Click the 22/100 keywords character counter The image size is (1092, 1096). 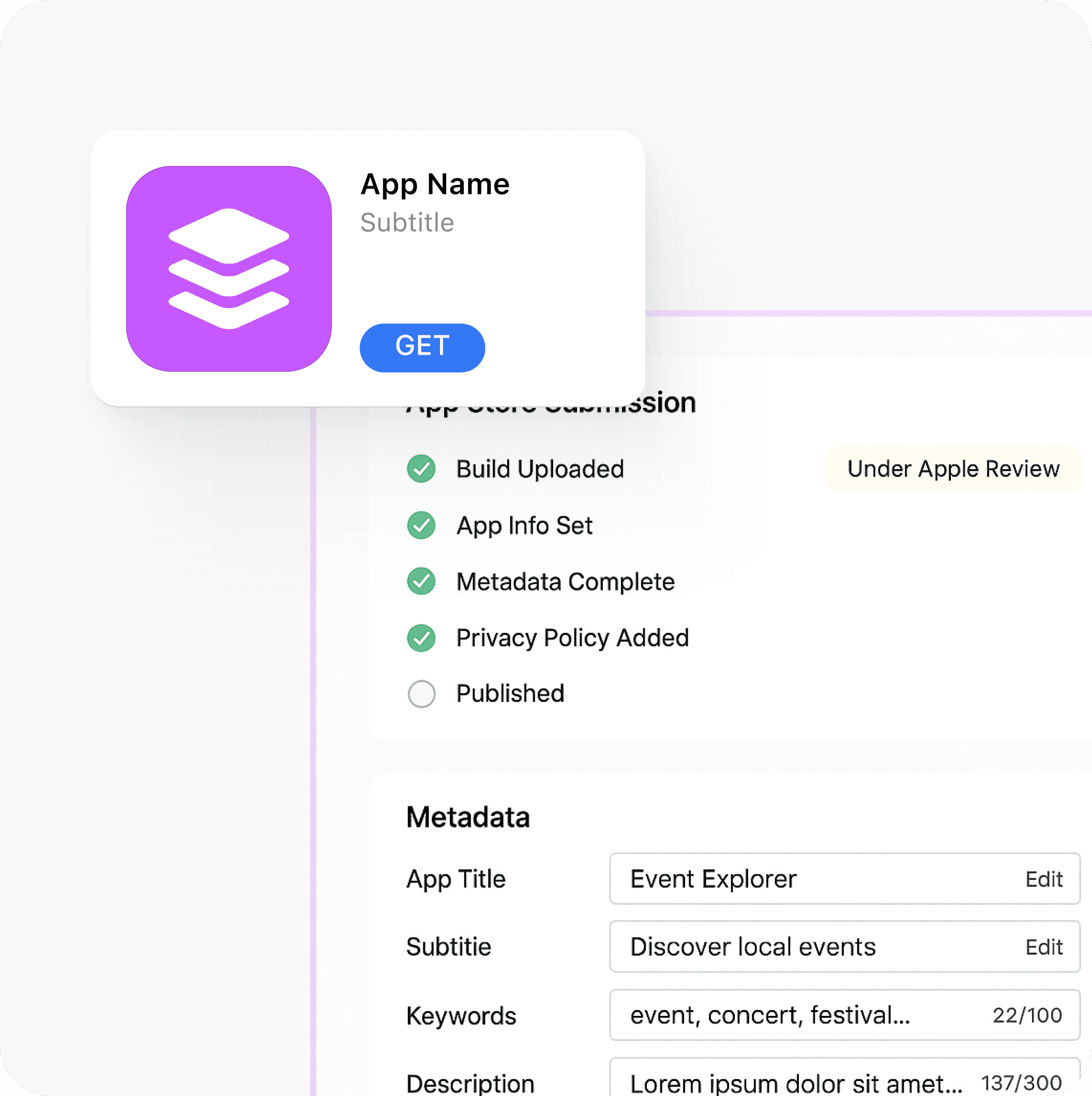click(x=1027, y=1015)
